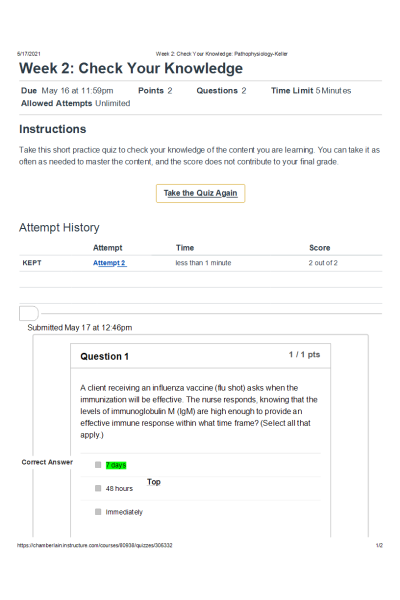Check the Immediately answer checkbox
This screenshot has width=400, height=600.
[x=98, y=512]
